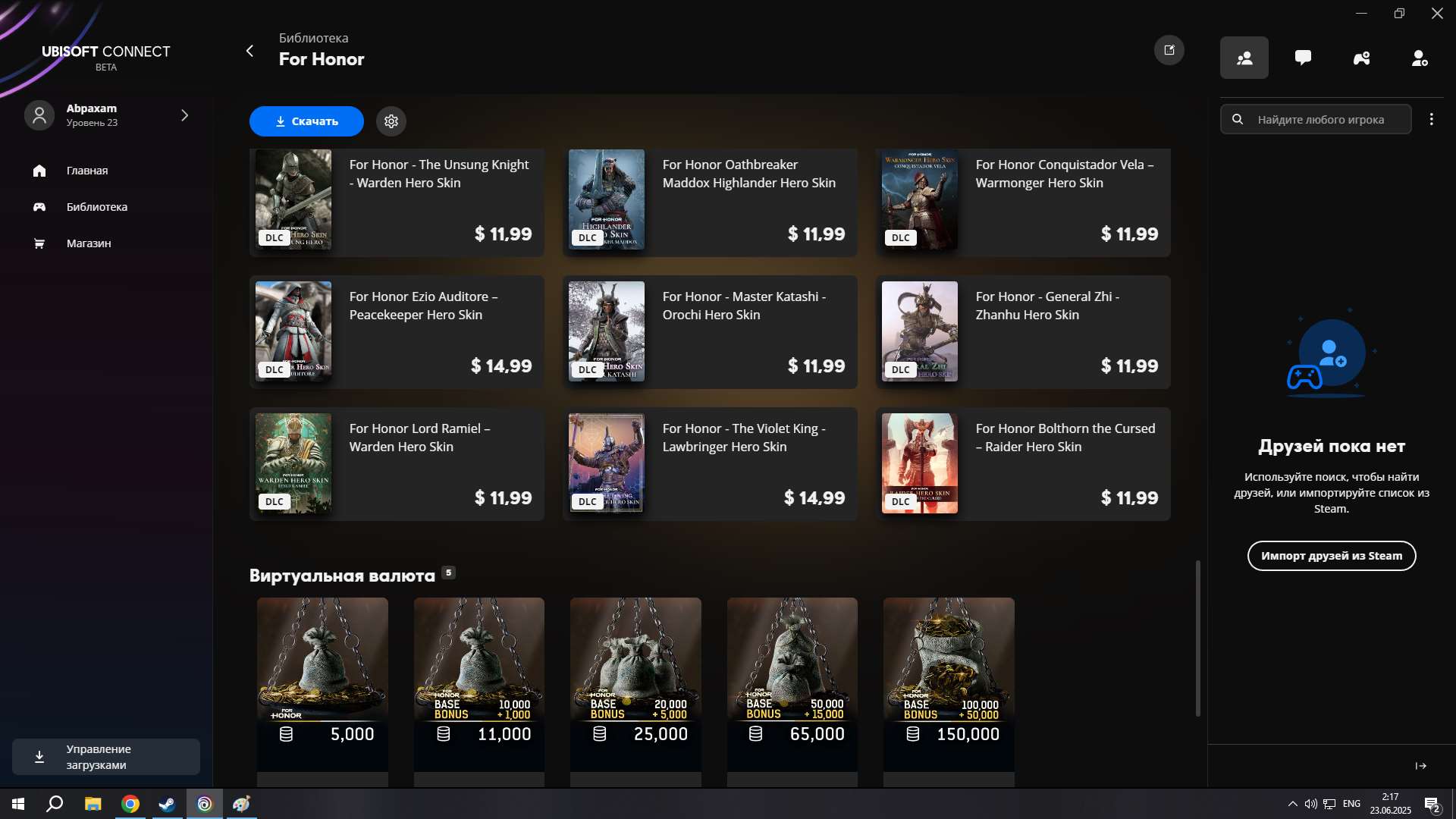The width and height of the screenshot is (1456, 819).
Task: Open game settings via gear icon
Action: coord(391,121)
